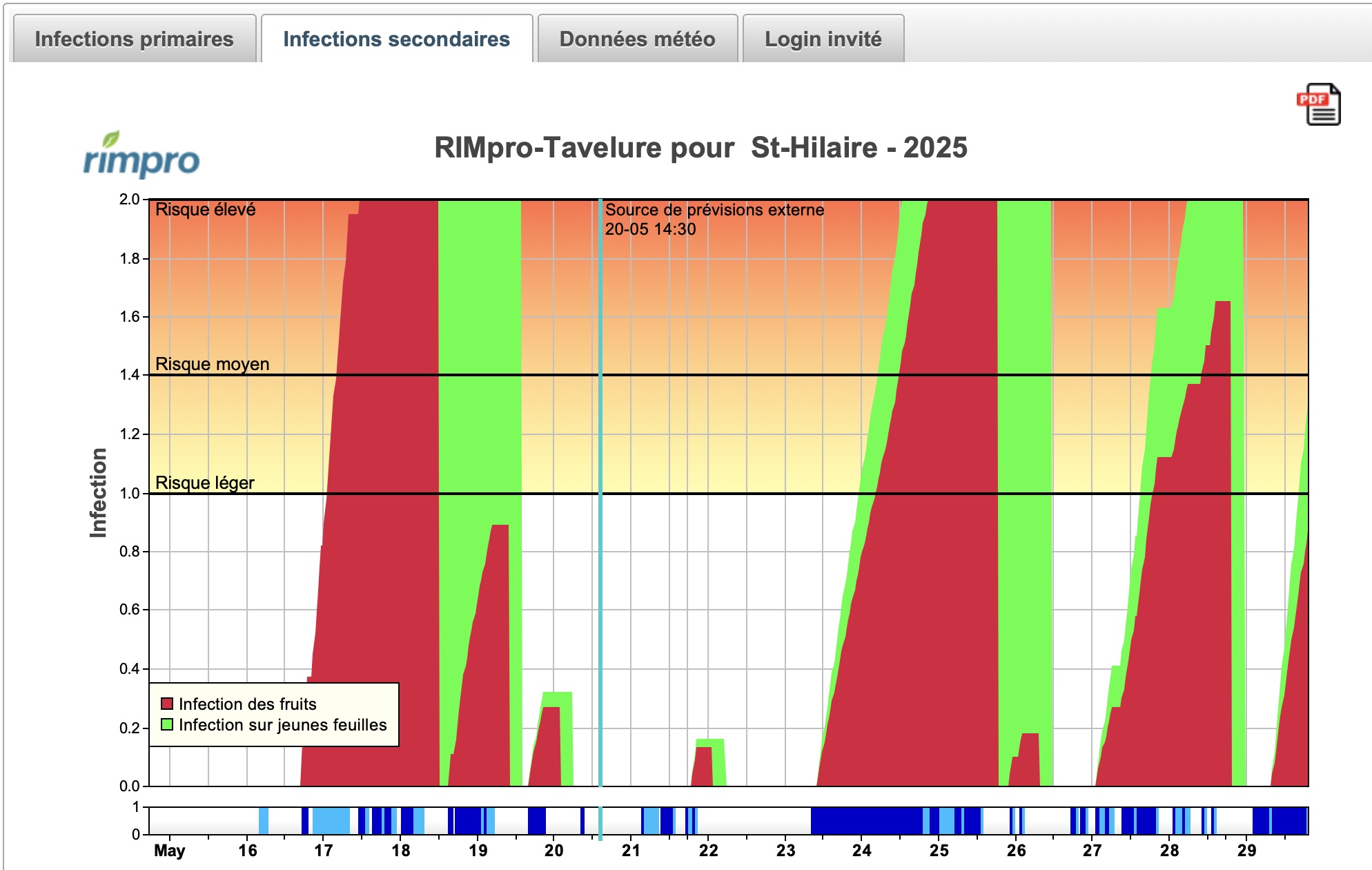This screenshot has height=870, width=1372.
Task: Click the Infection sur jeunes feuilles label
Action: pyautogui.click(x=282, y=724)
